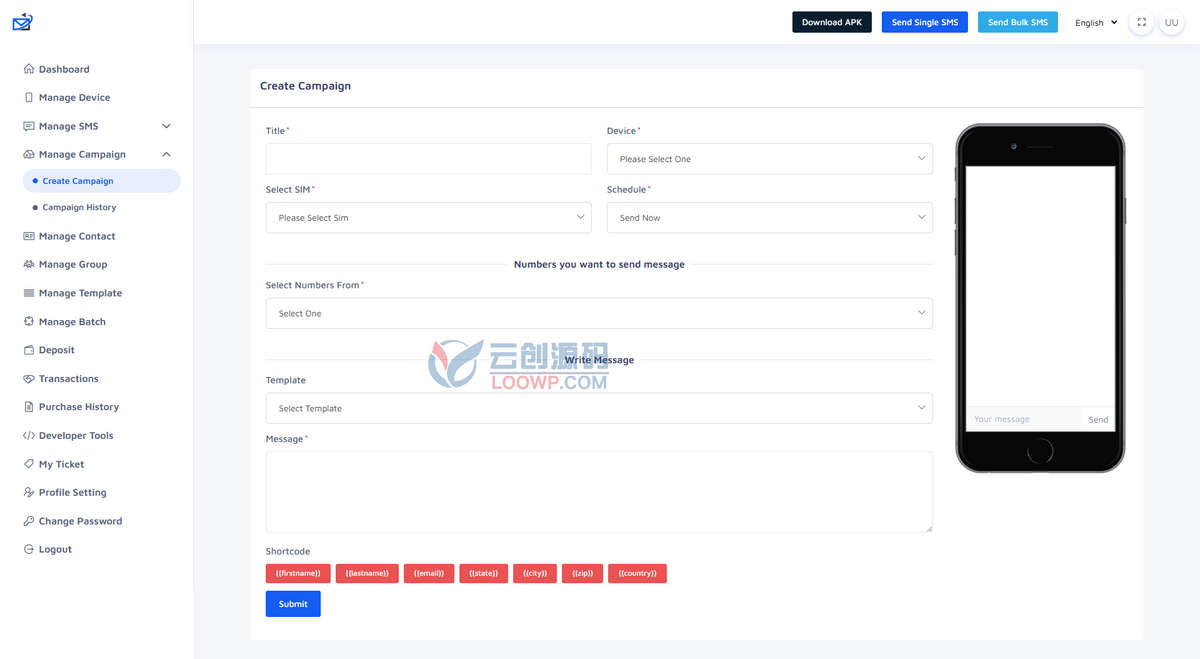Insert the {{firstname}} shortcode
The width and height of the screenshot is (1200, 659).
click(298, 573)
